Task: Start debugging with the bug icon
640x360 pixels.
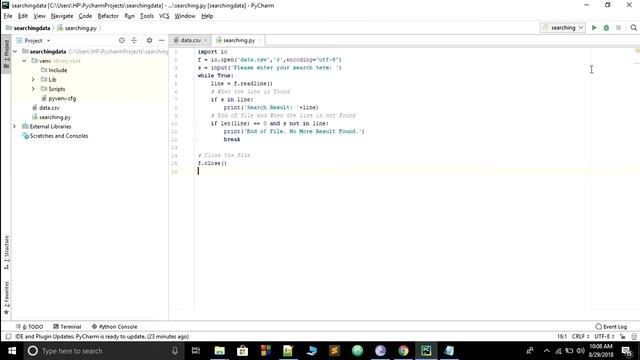Action: [x=606, y=28]
